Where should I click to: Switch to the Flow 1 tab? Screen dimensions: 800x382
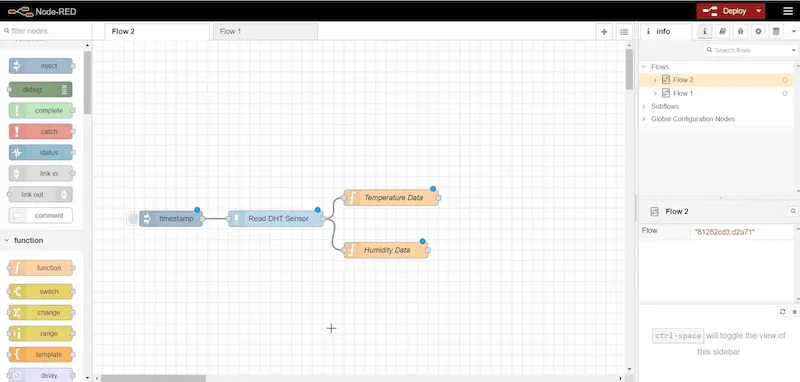[x=265, y=32]
